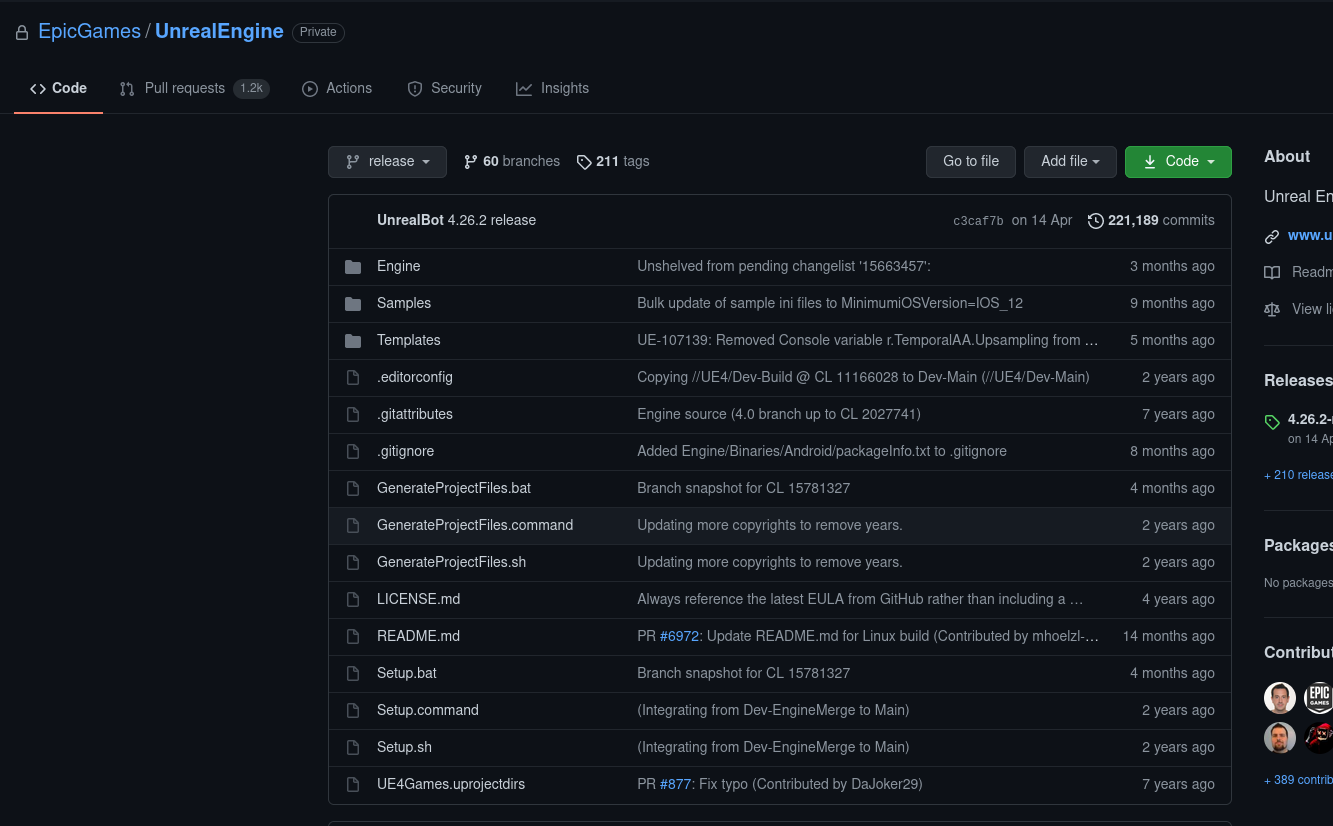View the 211 tags link

tap(613, 161)
